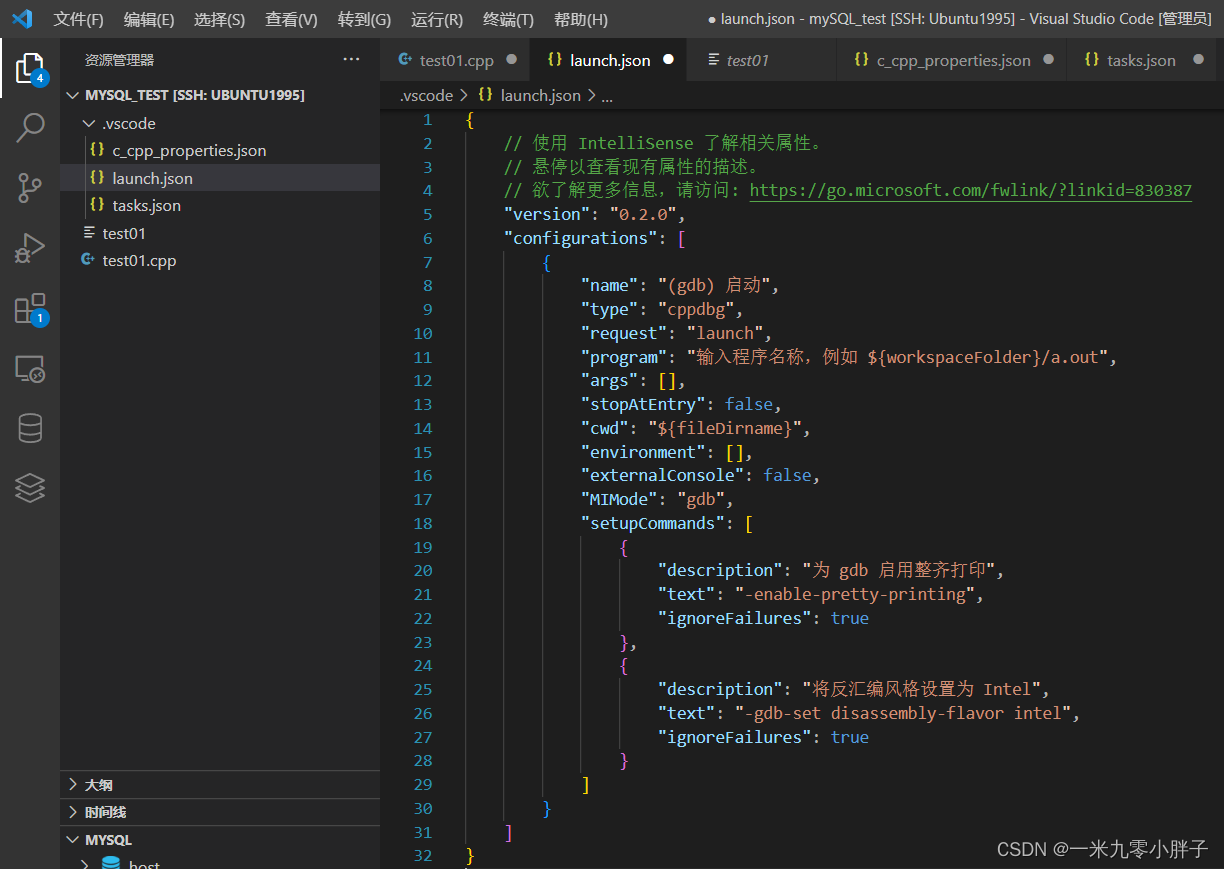Collapse the MYSQL_TEST workspace root

click(194, 95)
